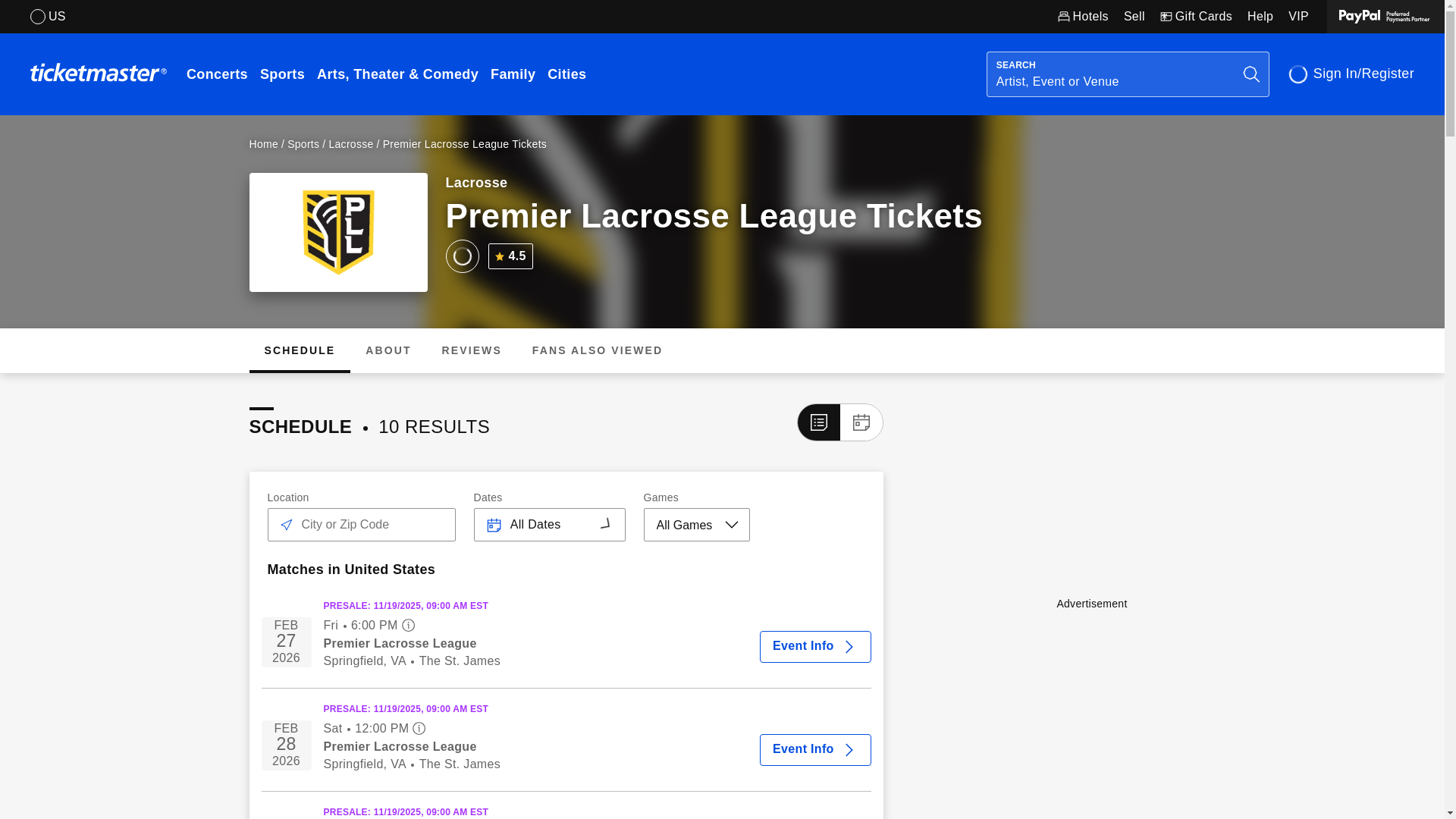Click the Feb 28 2026 date badge
The height and width of the screenshot is (819, 1456).
tap(286, 745)
